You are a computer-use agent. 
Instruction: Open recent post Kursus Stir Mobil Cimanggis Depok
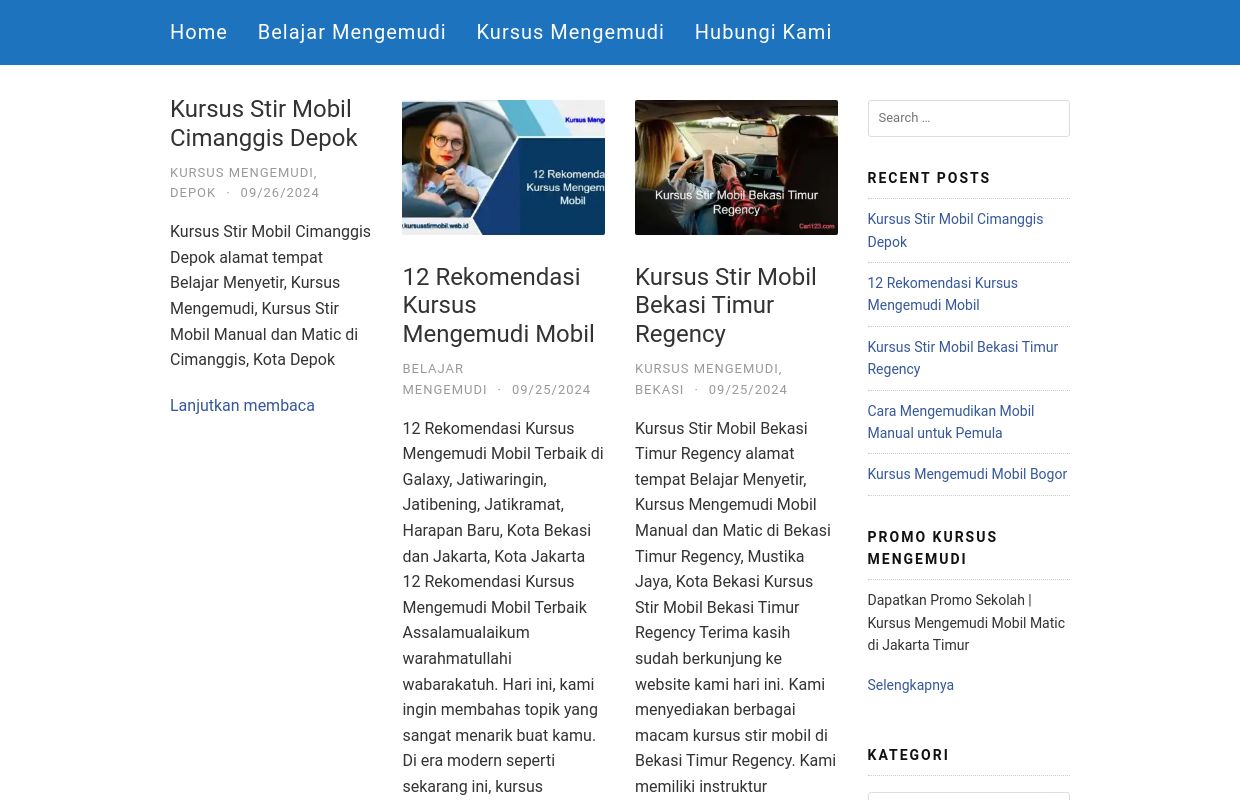(955, 230)
